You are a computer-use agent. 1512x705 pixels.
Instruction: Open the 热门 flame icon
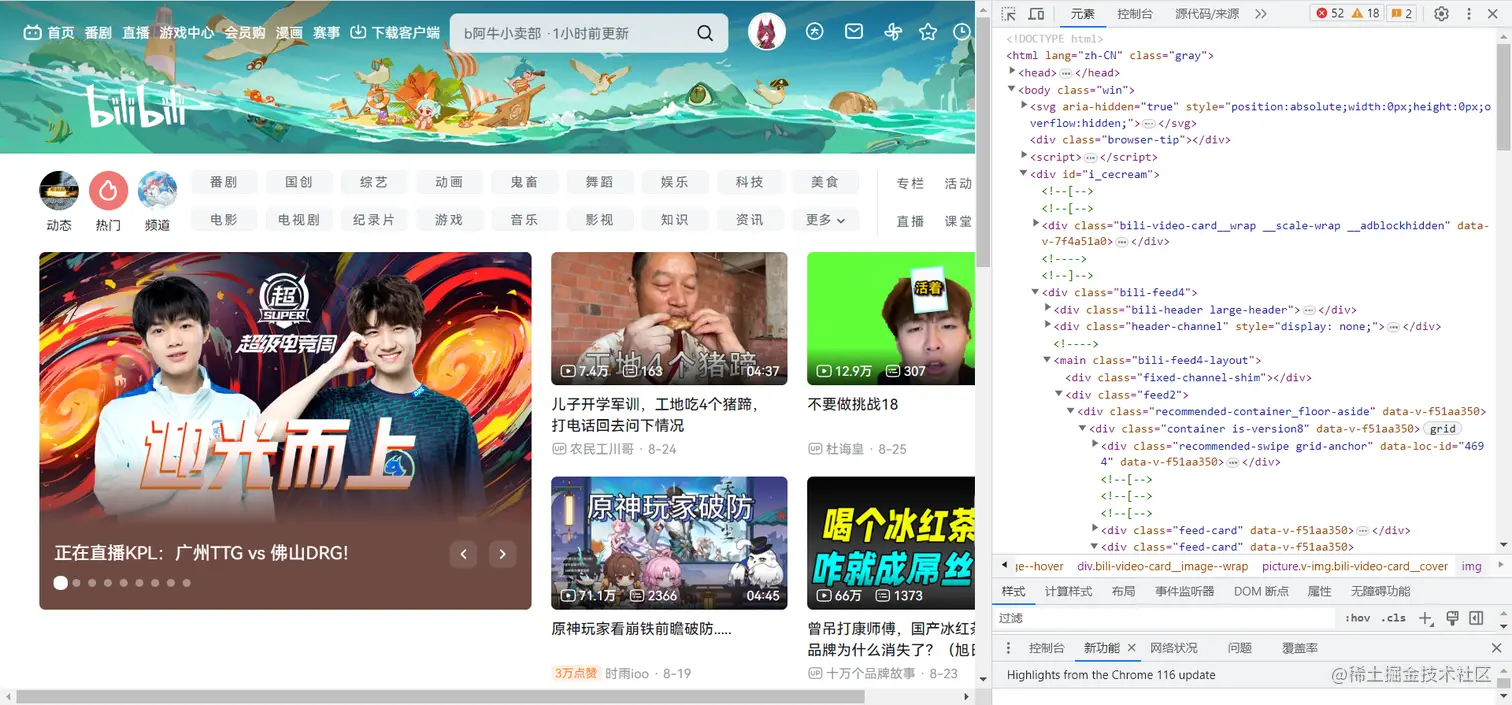(x=108, y=190)
